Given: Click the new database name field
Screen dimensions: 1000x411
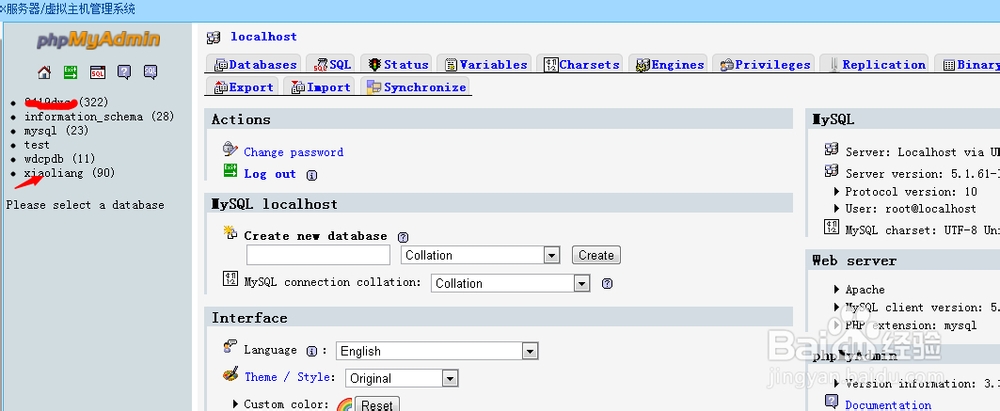Looking at the screenshot, I should [318, 255].
